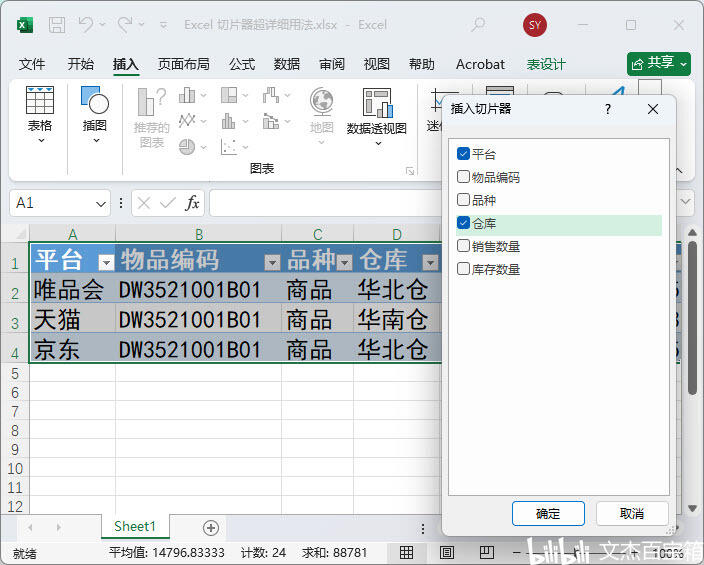Click the 确定 button
Image resolution: width=704 pixels, height=565 pixels.
[x=548, y=513]
